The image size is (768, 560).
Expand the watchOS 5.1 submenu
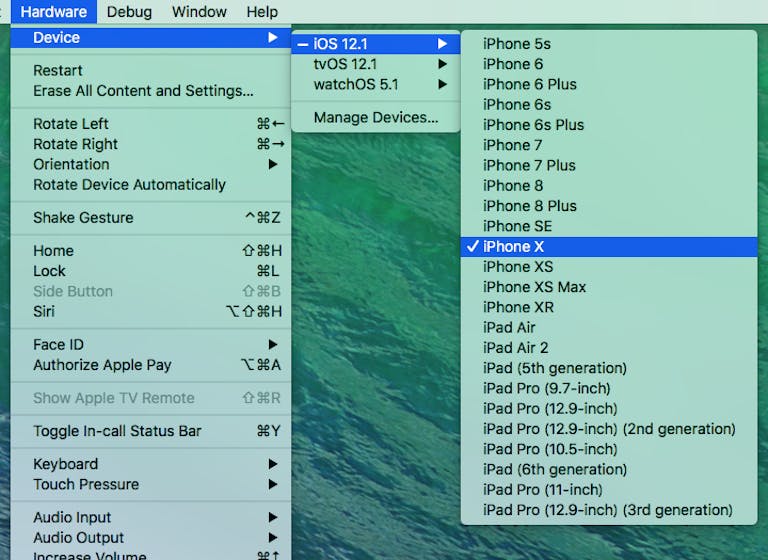[x=376, y=84]
